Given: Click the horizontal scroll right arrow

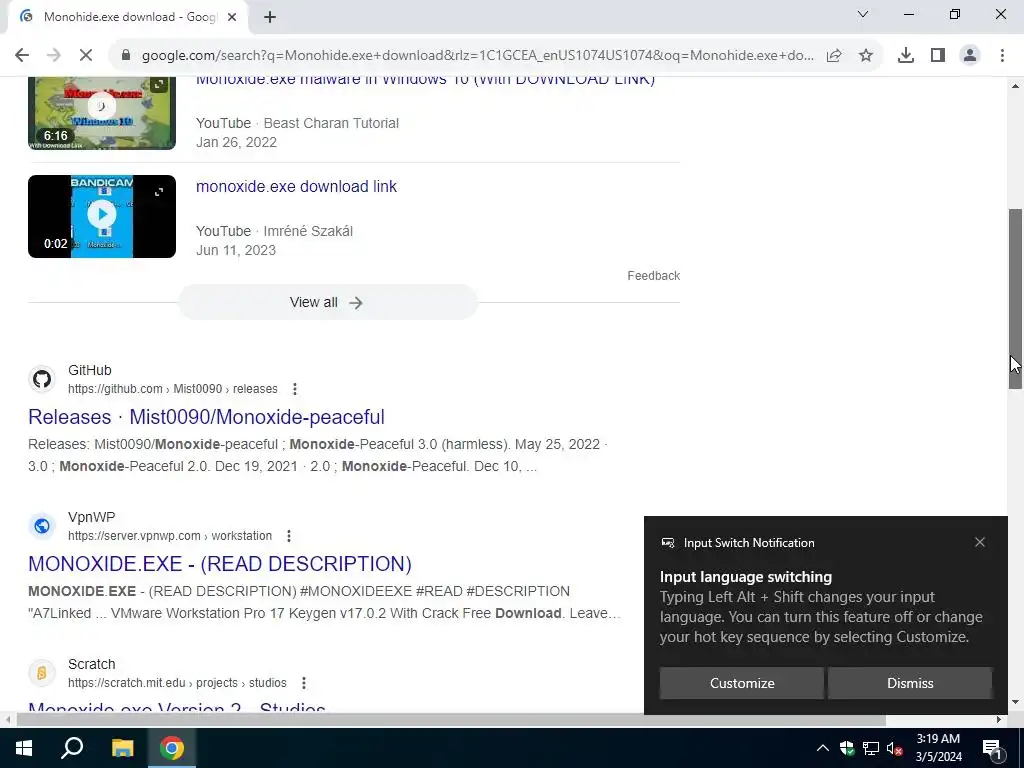Looking at the screenshot, I should [999, 720].
